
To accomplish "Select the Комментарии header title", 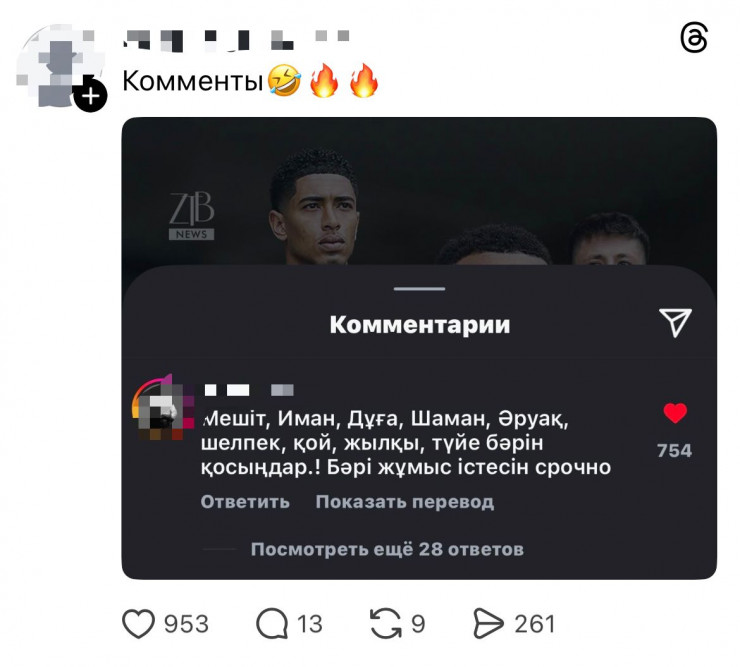I will tap(420, 324).
